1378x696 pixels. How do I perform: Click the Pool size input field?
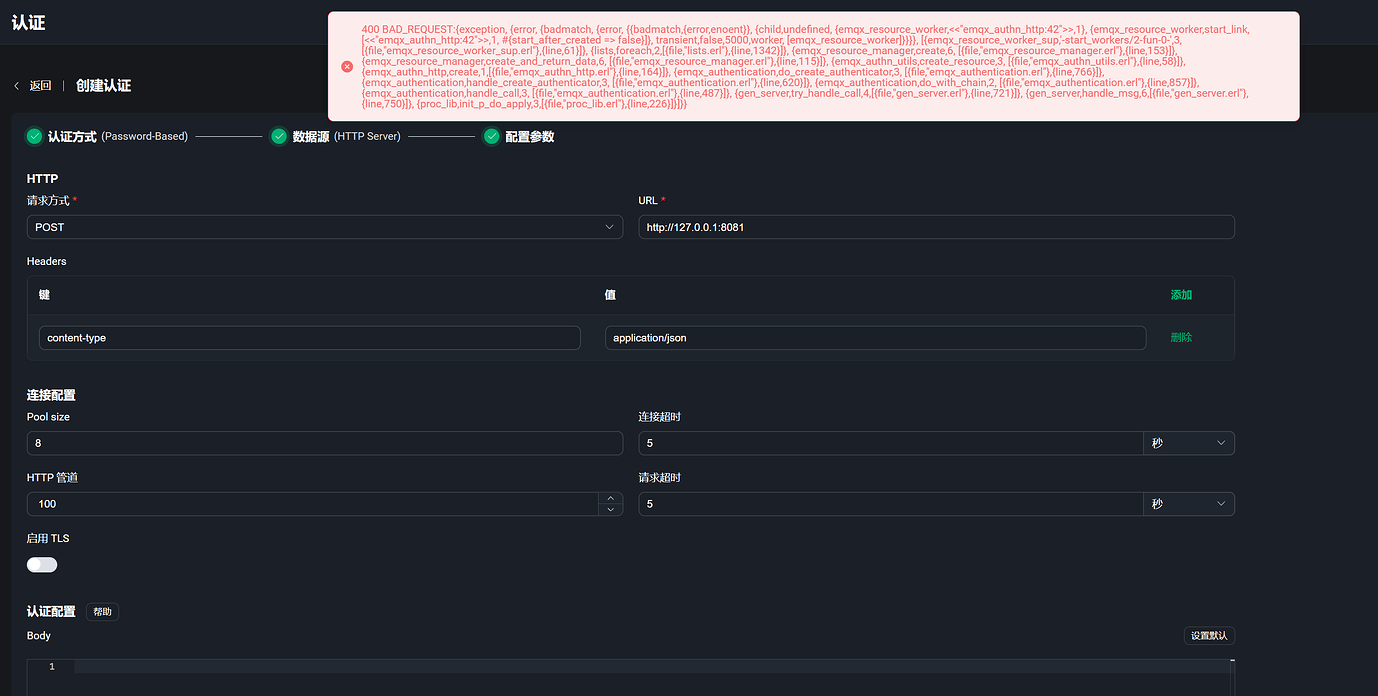[x=324, y=443]
